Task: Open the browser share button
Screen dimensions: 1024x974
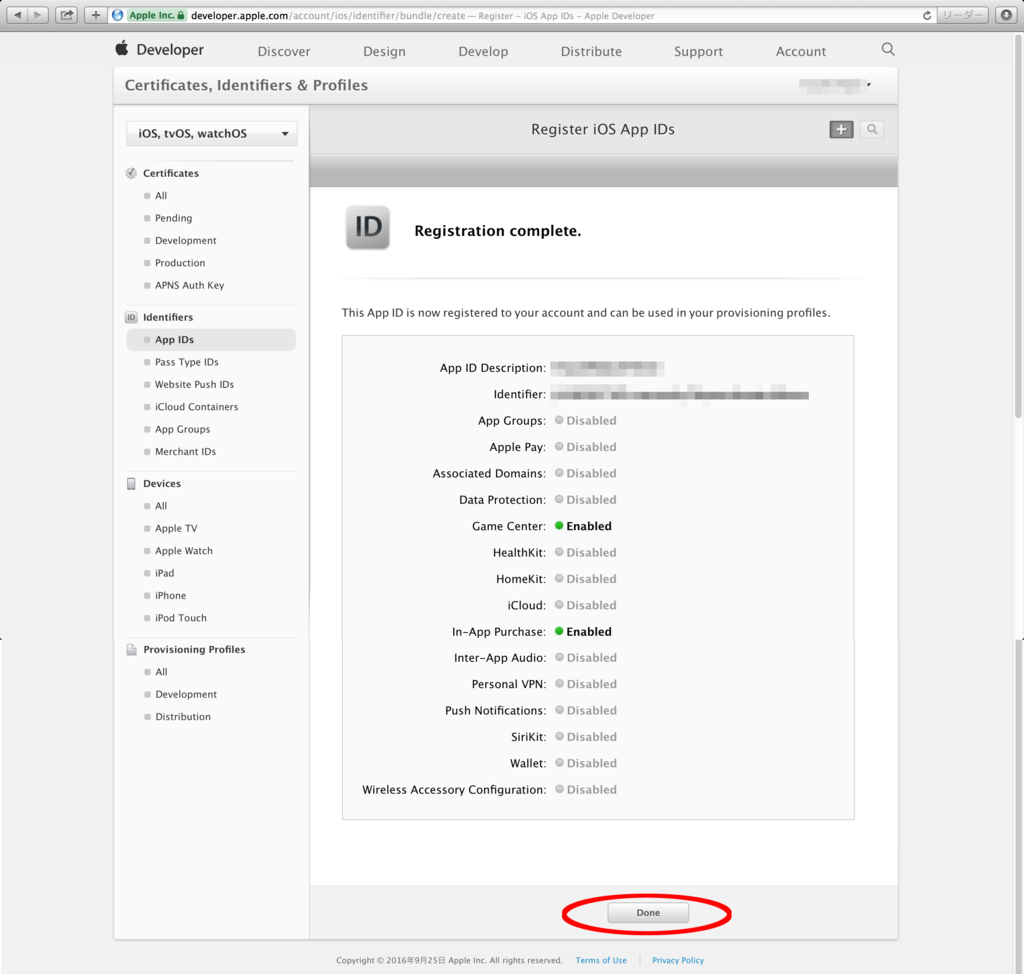Action: tap(67, 15)
